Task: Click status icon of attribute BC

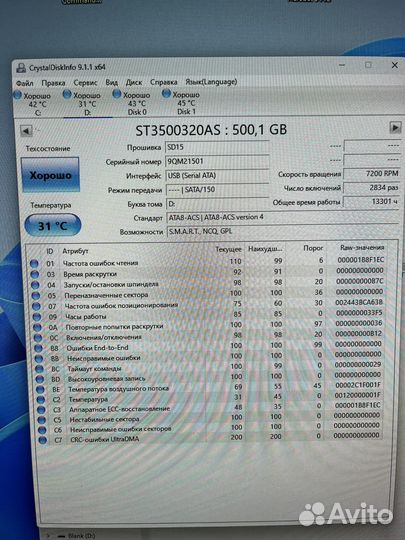Action: click(40, 369)
